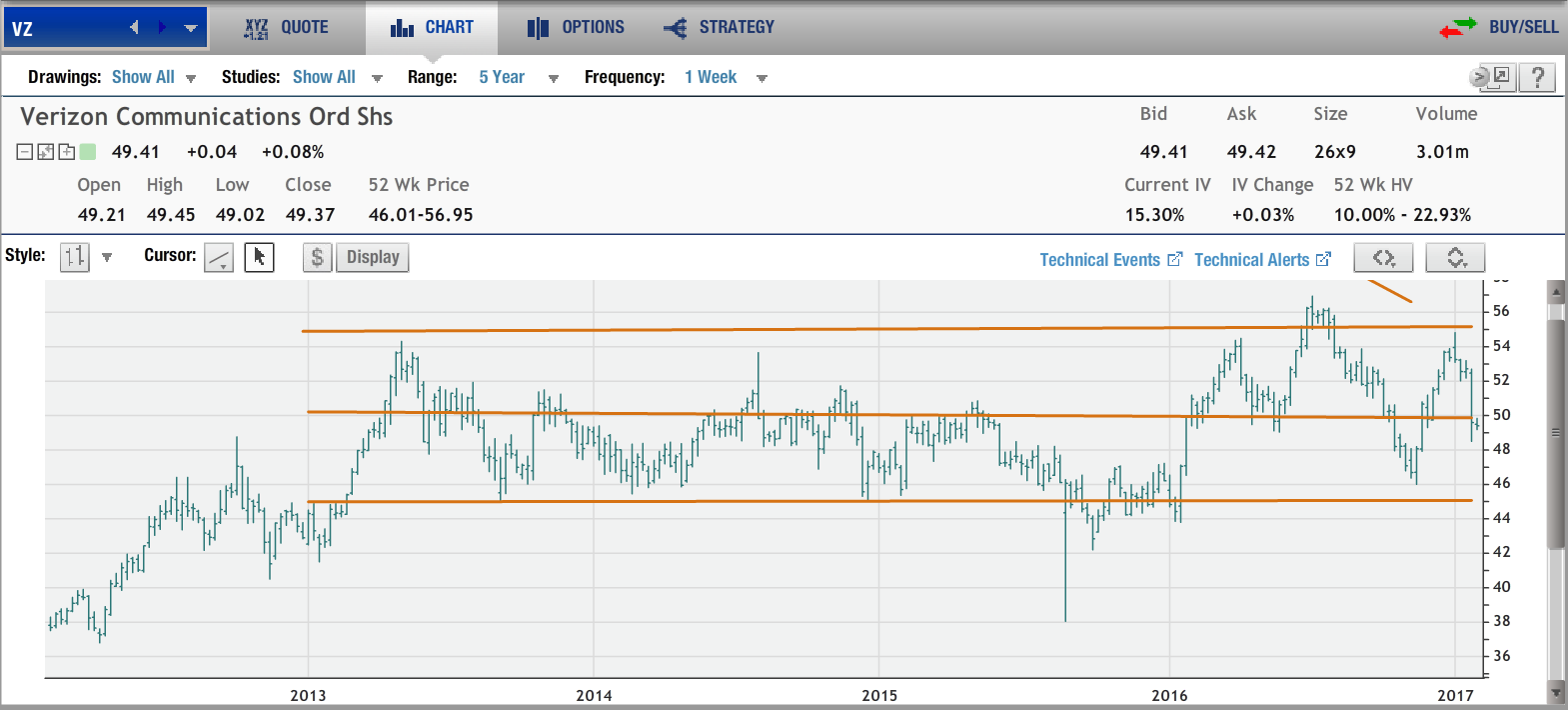Open the symbol history dropdown arrow
1568x710 pixels.
pyautogui.click(x=190, y=28)
